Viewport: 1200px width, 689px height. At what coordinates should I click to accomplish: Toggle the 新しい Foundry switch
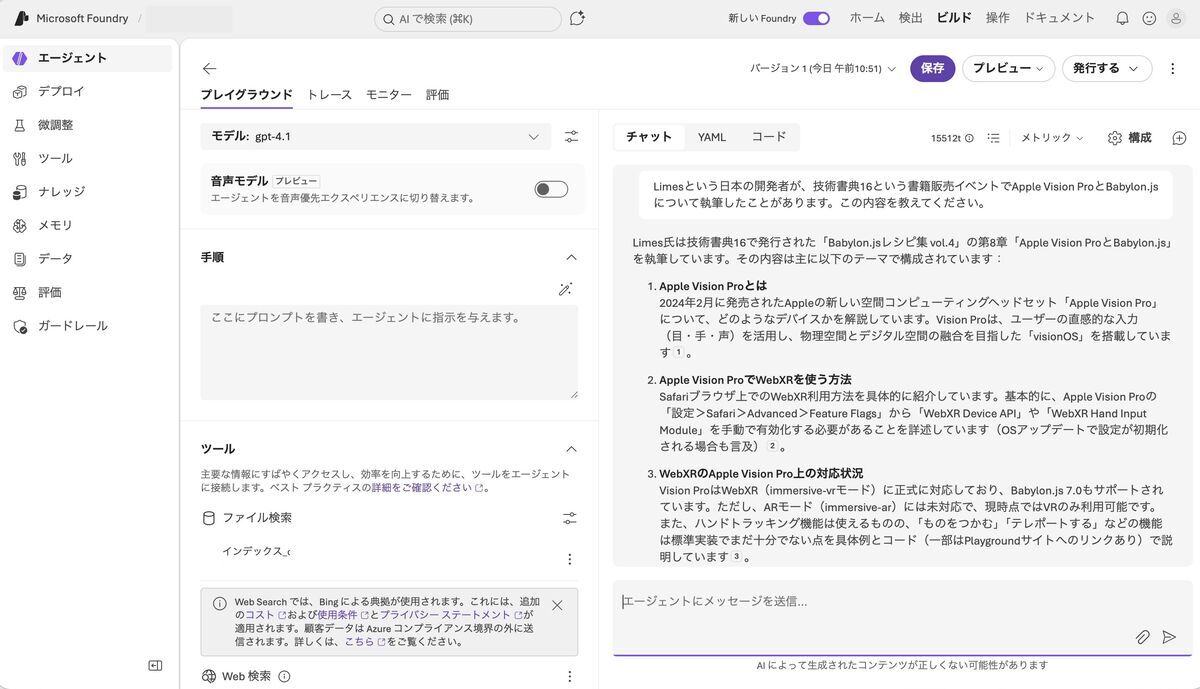pos(816,18)
